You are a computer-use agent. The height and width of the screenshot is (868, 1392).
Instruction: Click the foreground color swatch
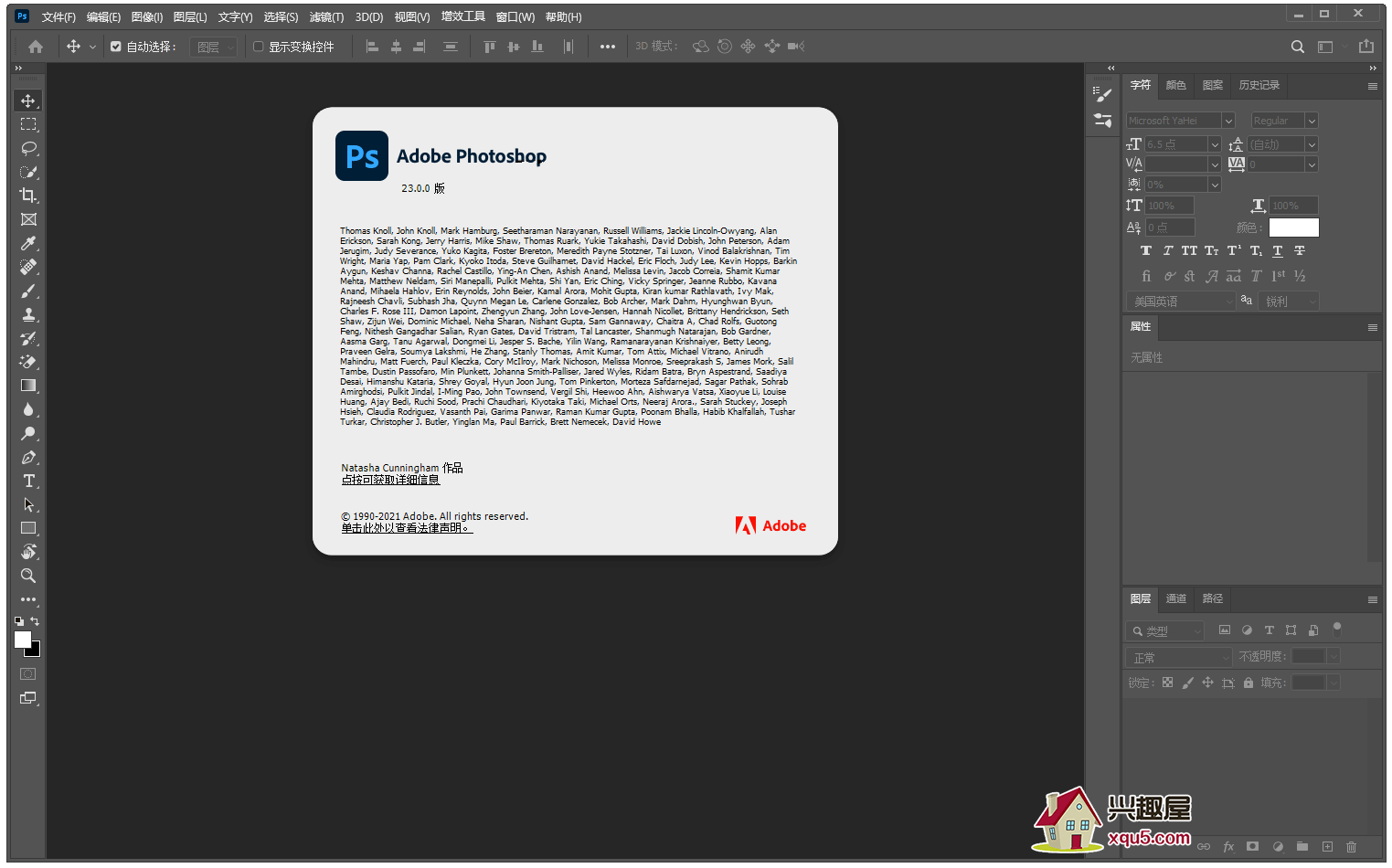point(23,640)
